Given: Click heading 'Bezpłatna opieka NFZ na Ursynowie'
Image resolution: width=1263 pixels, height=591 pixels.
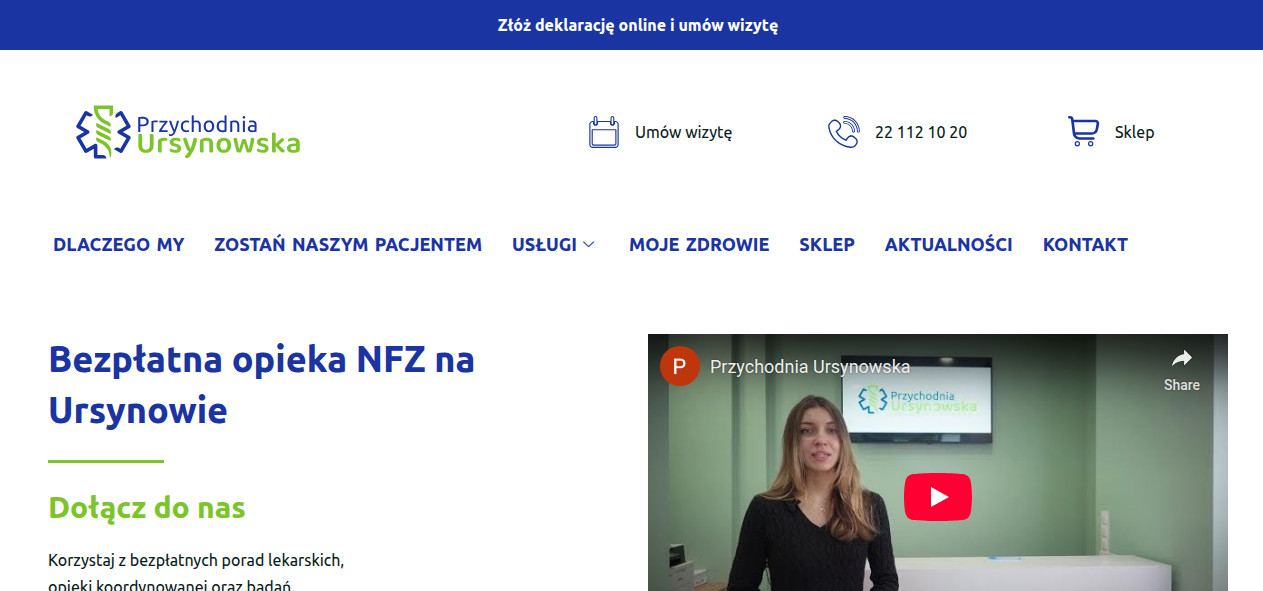Looking at the screenshot, I should click(x=262, y=385).
